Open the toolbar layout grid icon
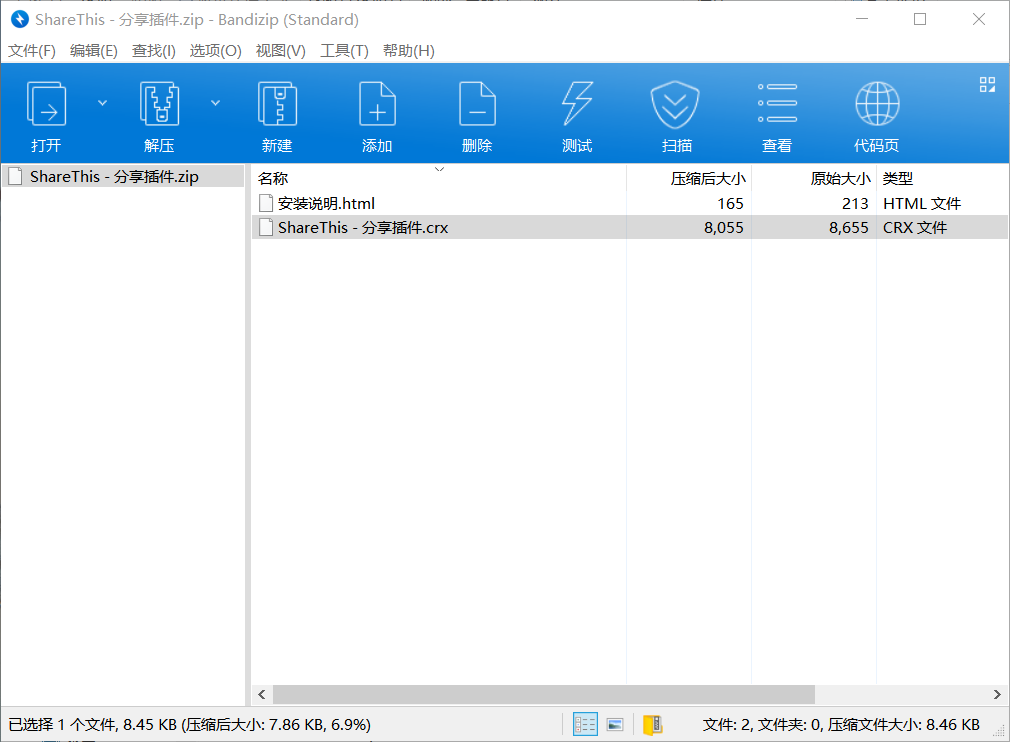This screenshot has width=1010, height=742. point(987,84)
